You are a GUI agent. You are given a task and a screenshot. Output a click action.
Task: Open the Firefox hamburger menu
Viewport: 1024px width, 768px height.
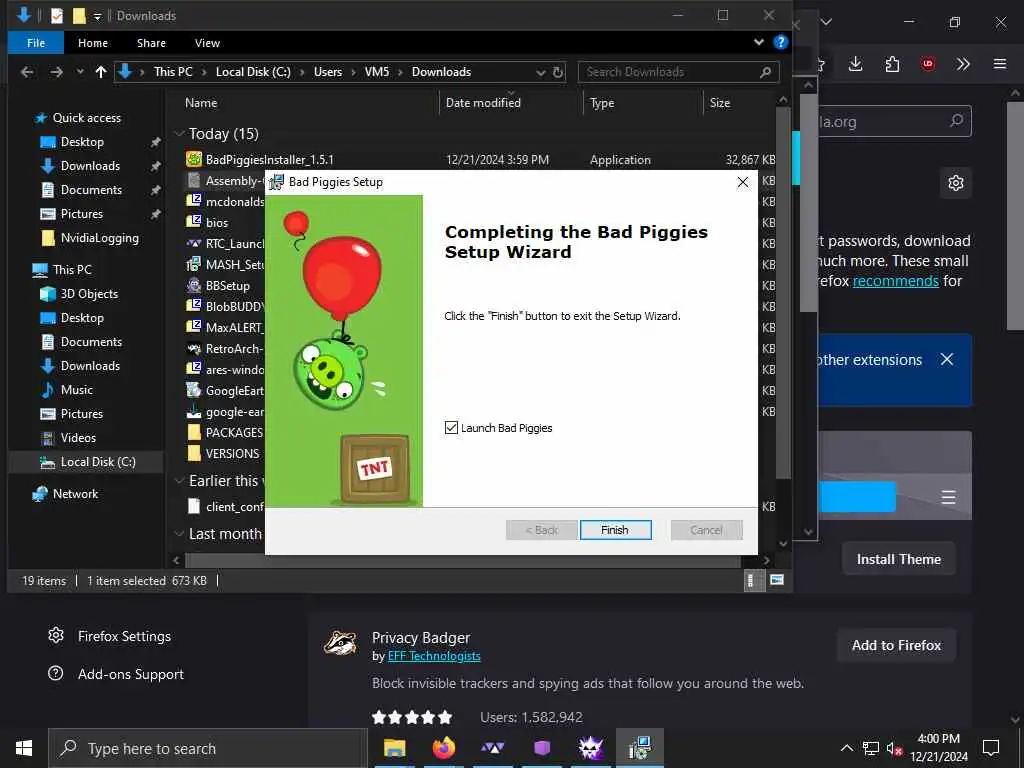pyautogui.click(x=1000, y=63)
